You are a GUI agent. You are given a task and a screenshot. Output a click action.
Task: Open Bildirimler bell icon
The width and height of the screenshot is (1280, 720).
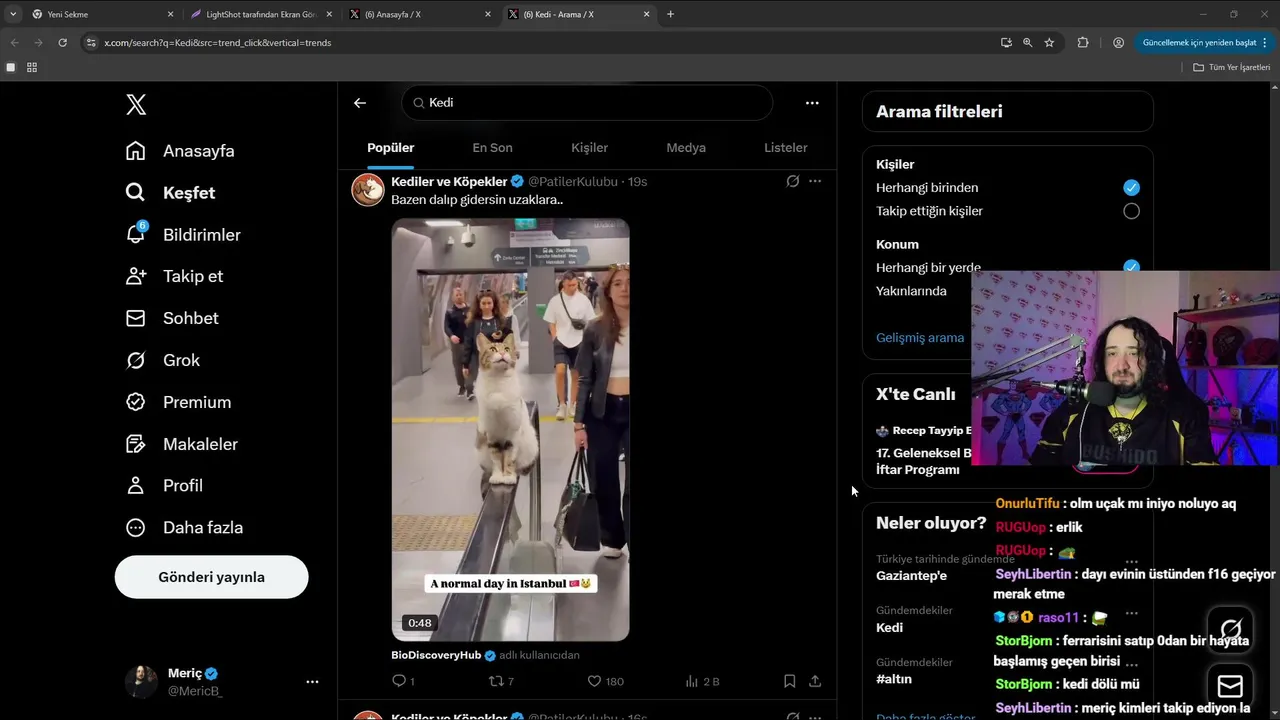136,234
